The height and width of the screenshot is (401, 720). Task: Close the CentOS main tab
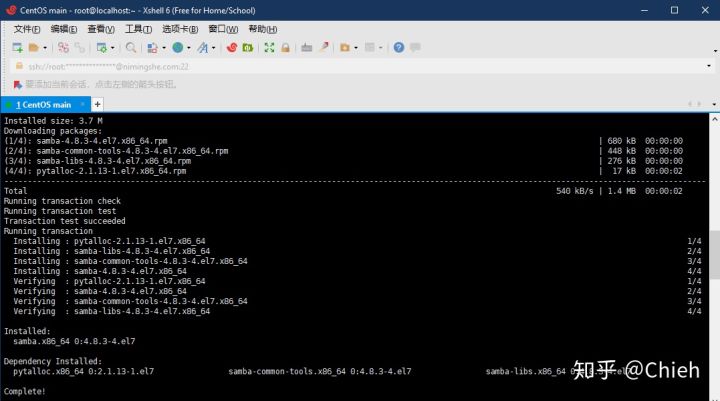click(83, 104)
